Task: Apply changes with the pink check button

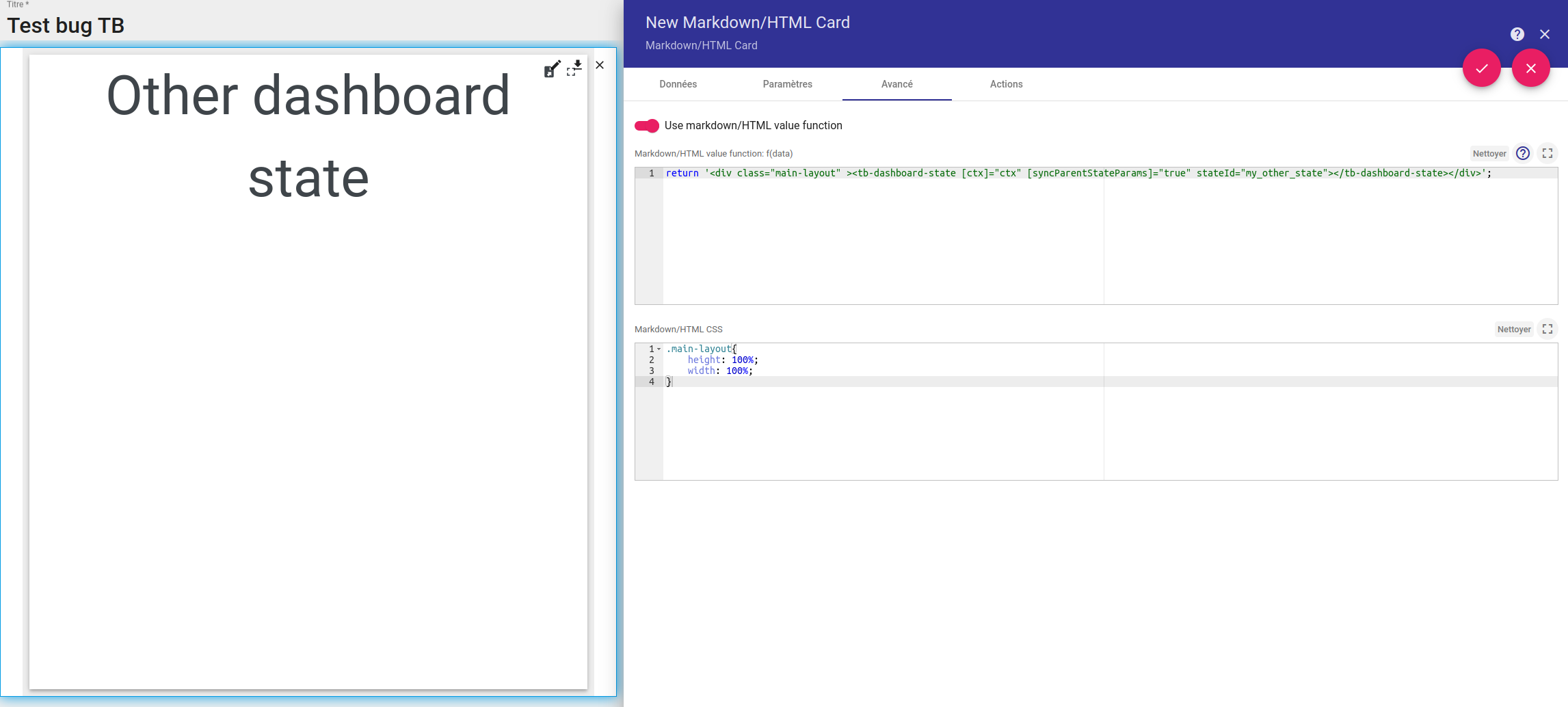Action: [x=1482, y=68]
